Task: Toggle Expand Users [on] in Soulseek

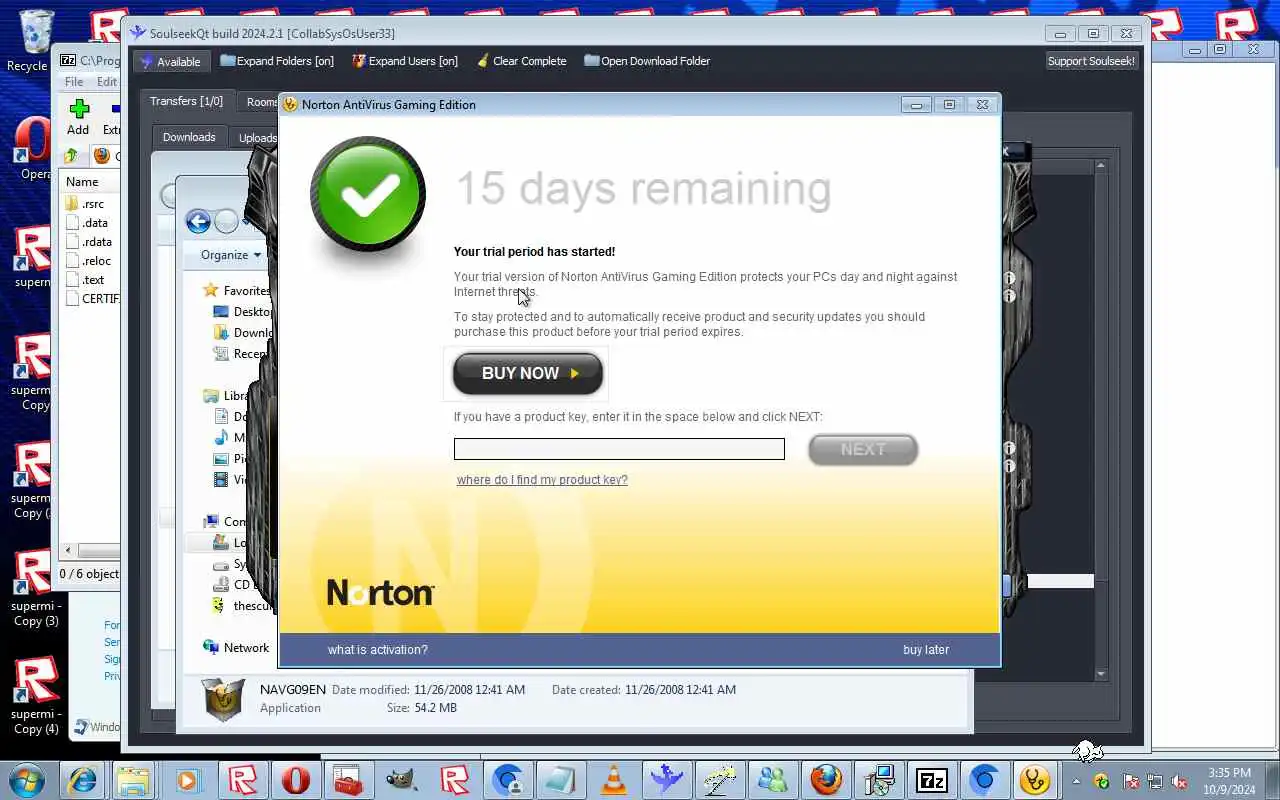Action: (x=405, y=61)
